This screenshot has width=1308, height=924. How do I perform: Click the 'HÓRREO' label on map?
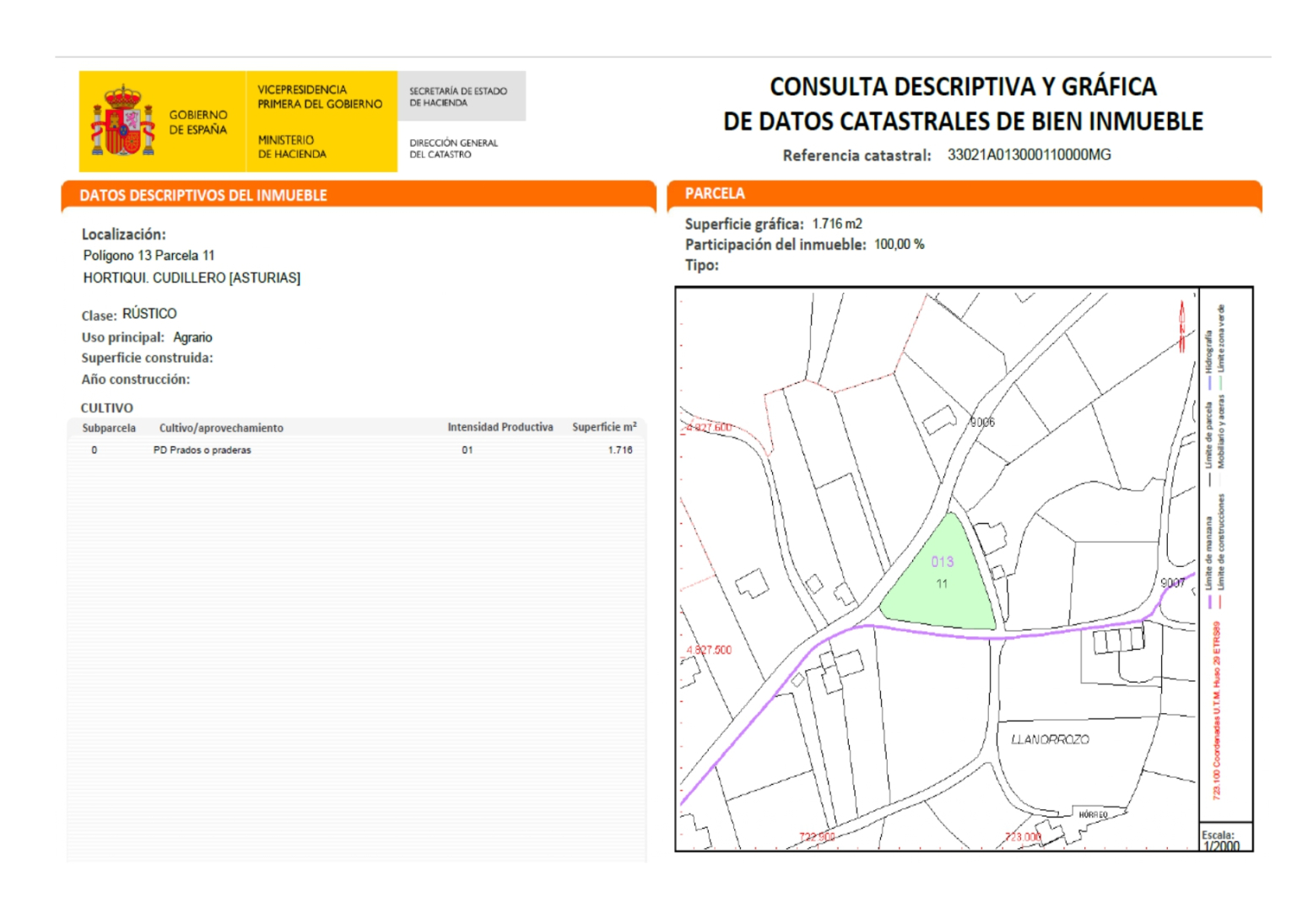1093,814
